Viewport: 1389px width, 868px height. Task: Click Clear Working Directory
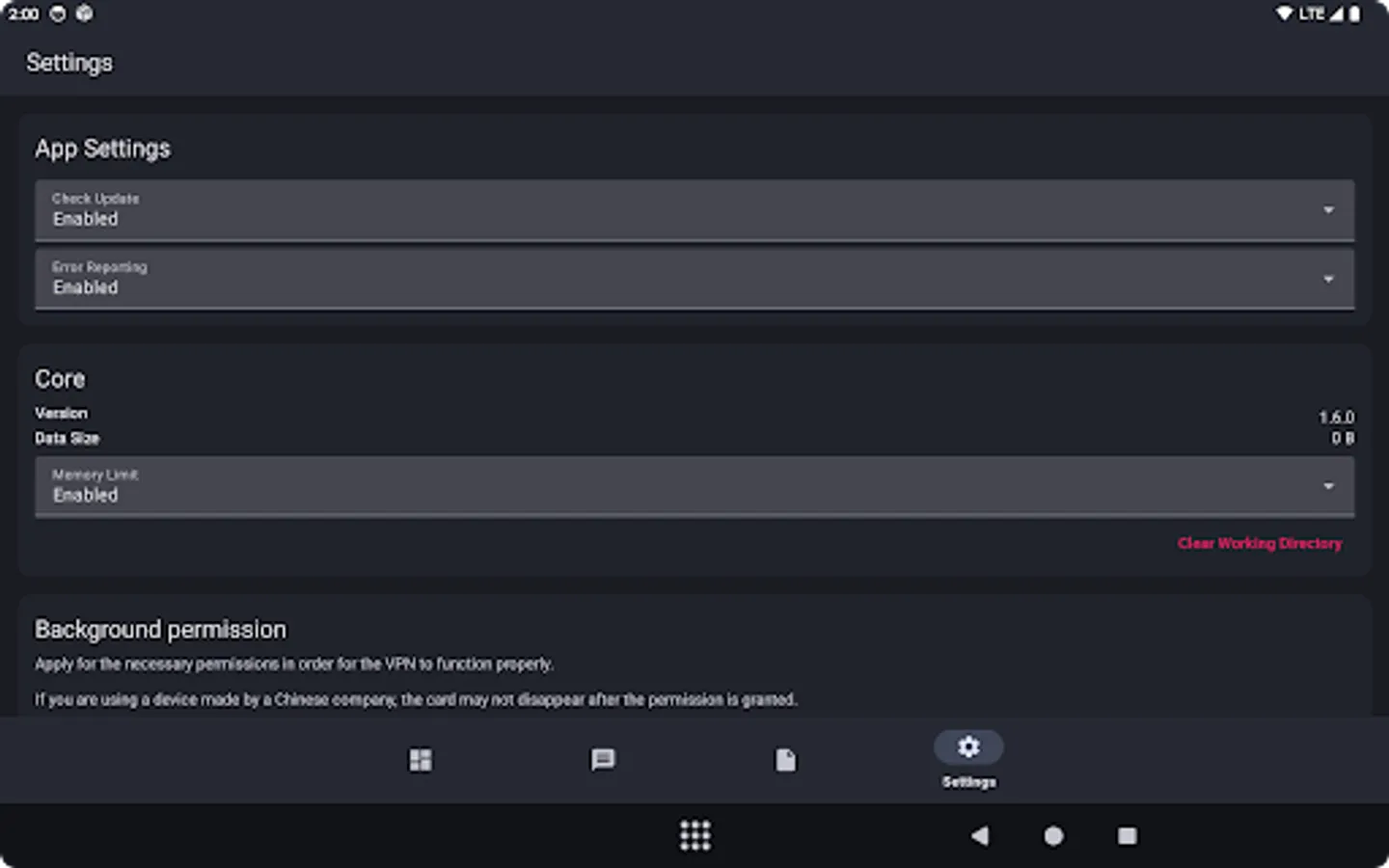pyautogui.click(x=1260, y=543)
